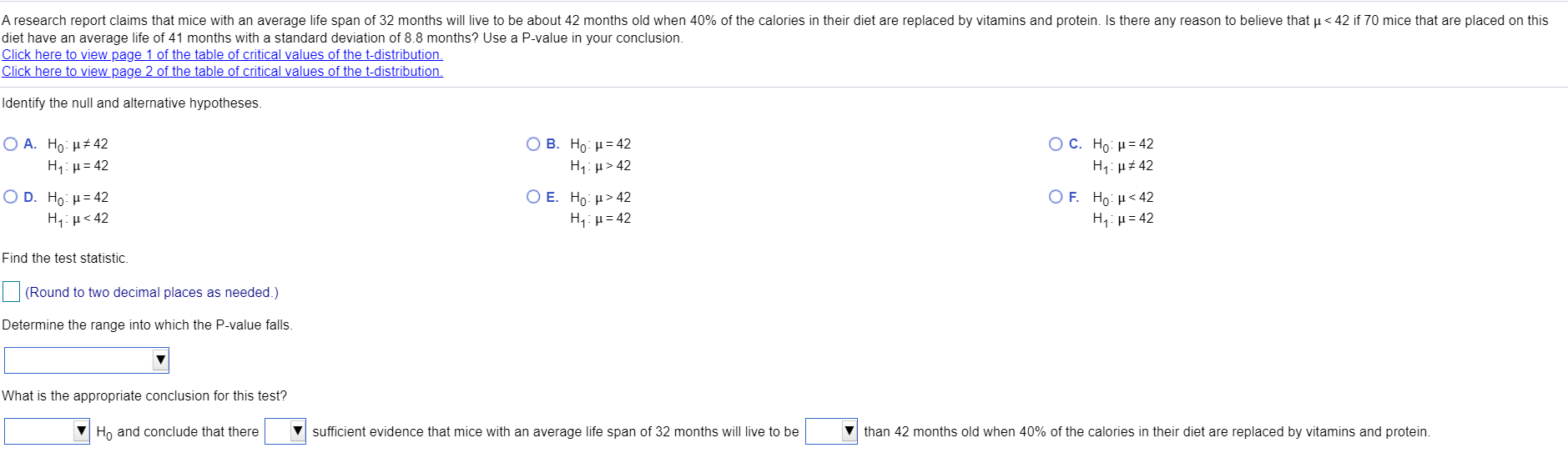Image resolution: width=1568 pixels, height=463 pixels.
Task: Select answer option C with H1: μ≠42
Action: click(1056, 144)
